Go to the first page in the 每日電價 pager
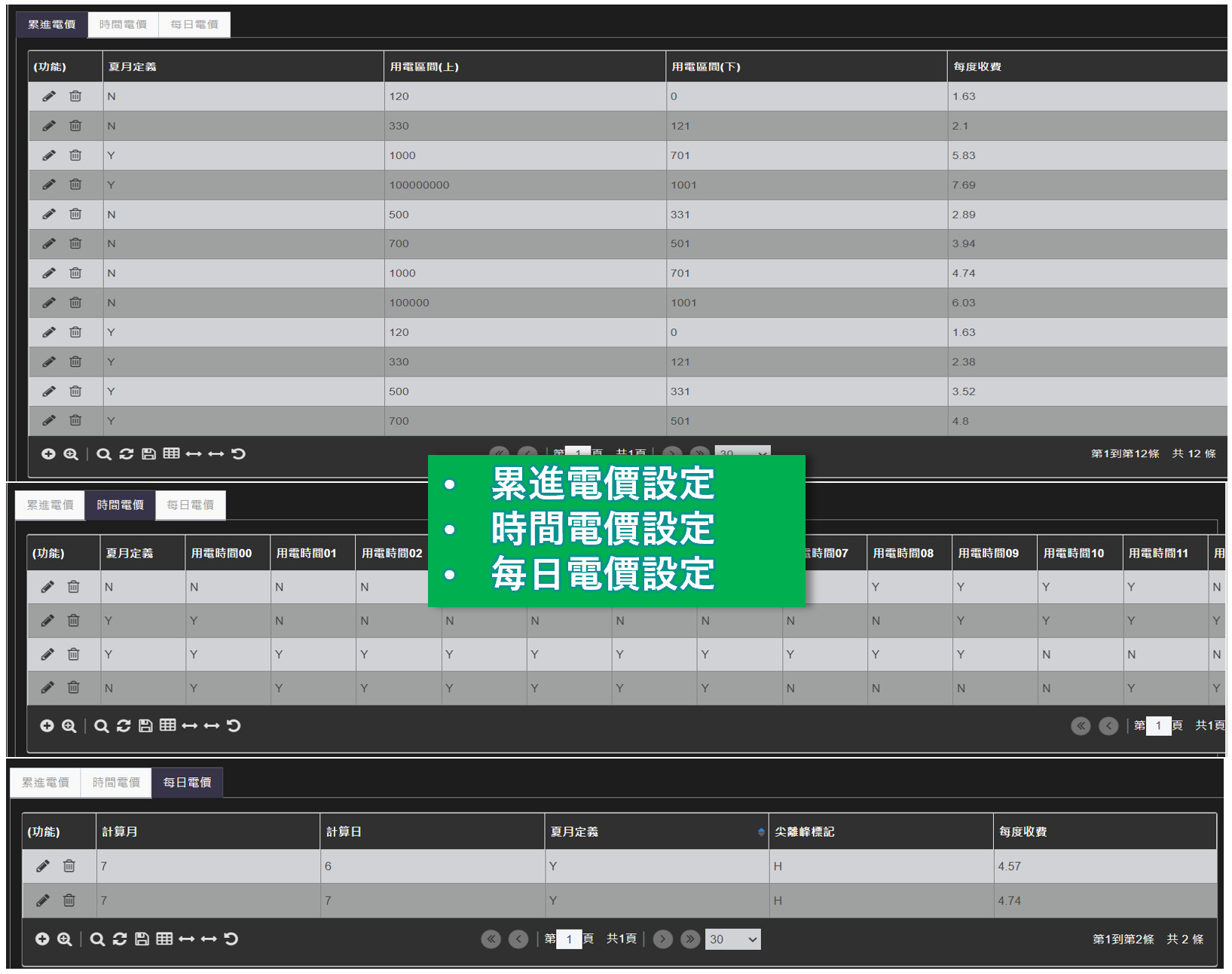 (491, 939)
